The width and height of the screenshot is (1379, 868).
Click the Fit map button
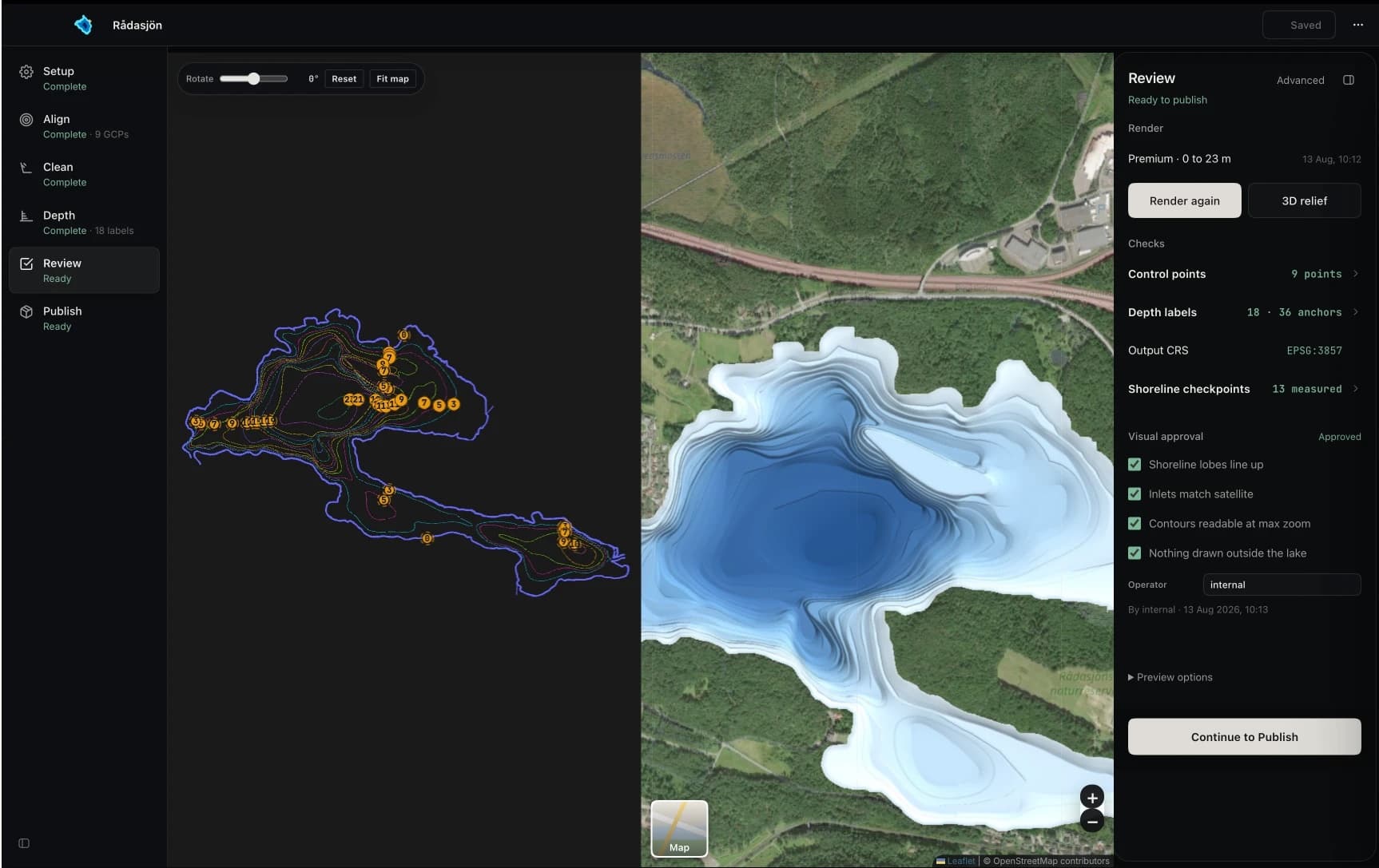pos(392,79)
